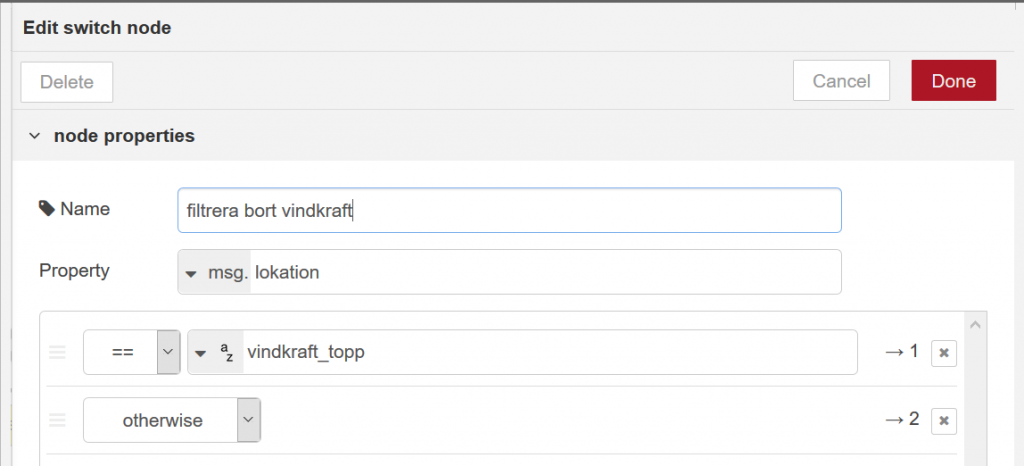Click the scroll-up arrow in the rules list
The width and height of the screenshot is (1024, 466).
pos(976,324)
